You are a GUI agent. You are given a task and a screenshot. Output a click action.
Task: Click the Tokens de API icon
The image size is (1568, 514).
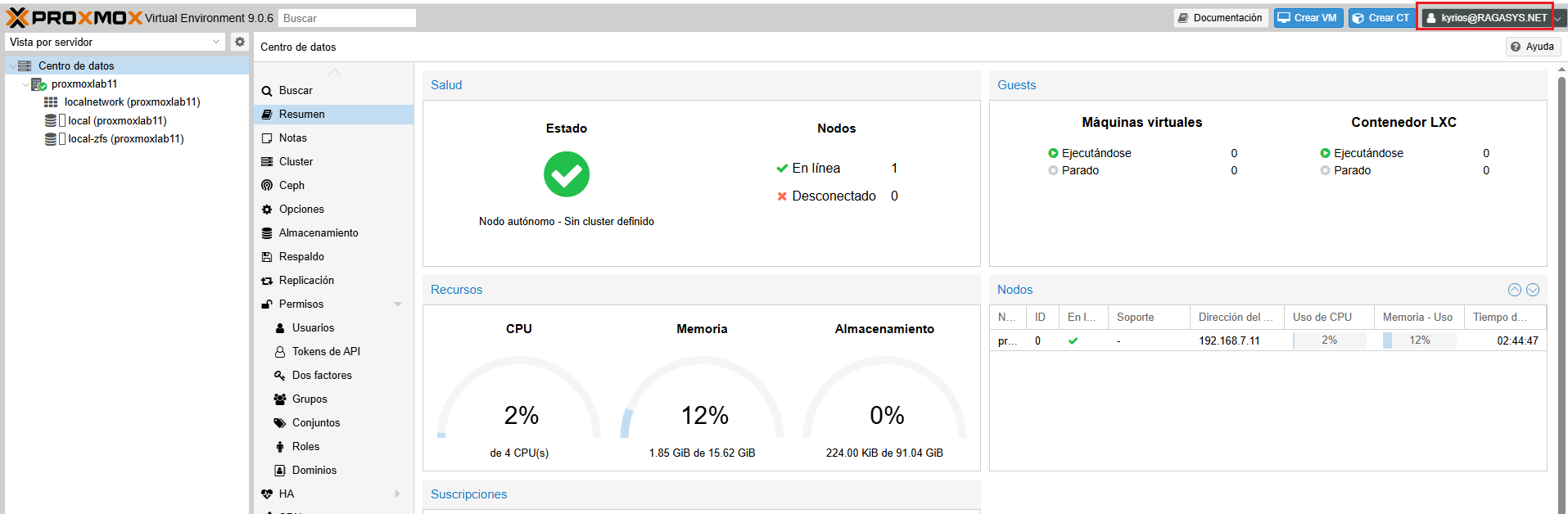click(x=280, y=352)
